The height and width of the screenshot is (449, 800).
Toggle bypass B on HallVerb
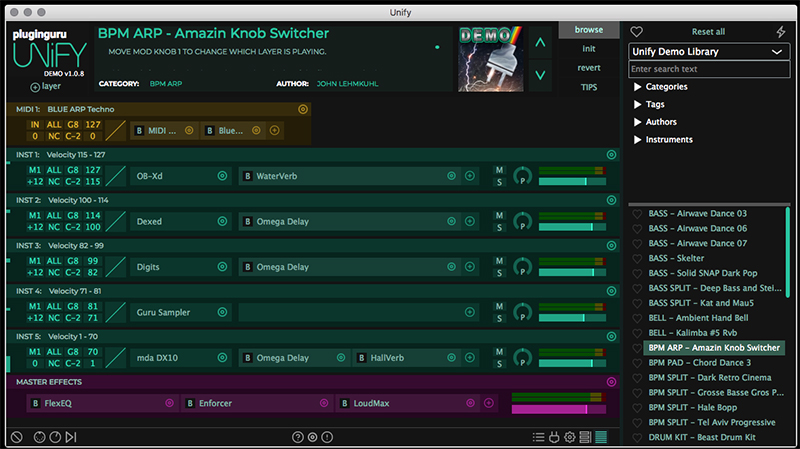pos(361,358)
